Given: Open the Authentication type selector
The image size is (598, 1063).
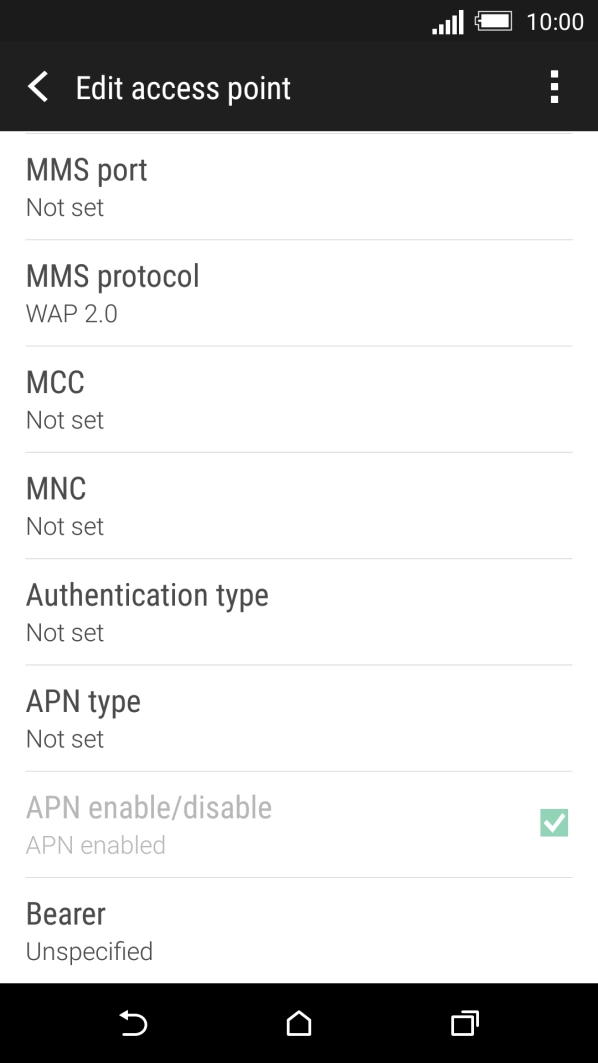Looking at the screenshot, I should pos(299,612).
